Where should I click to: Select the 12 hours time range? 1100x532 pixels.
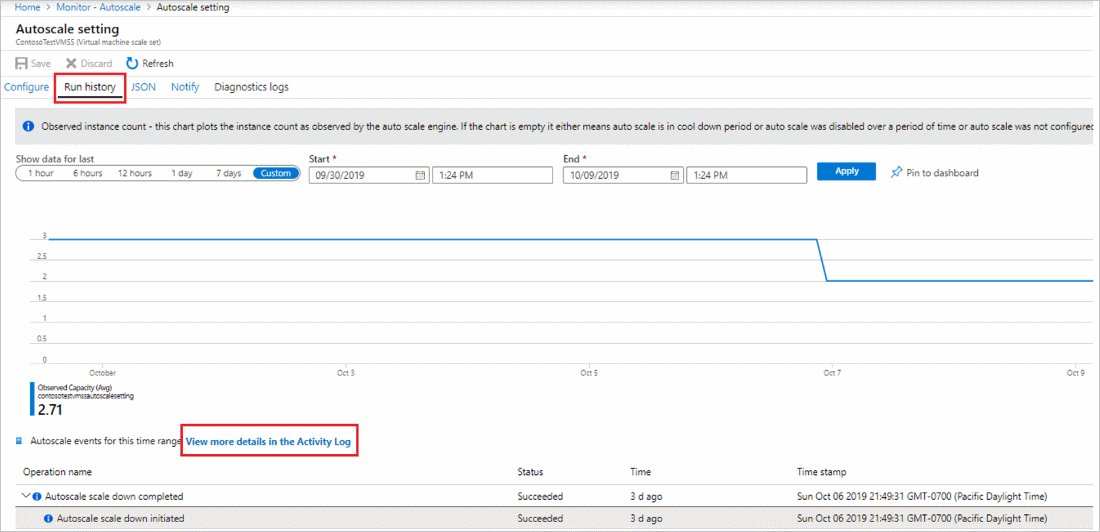tap(134, 173)
